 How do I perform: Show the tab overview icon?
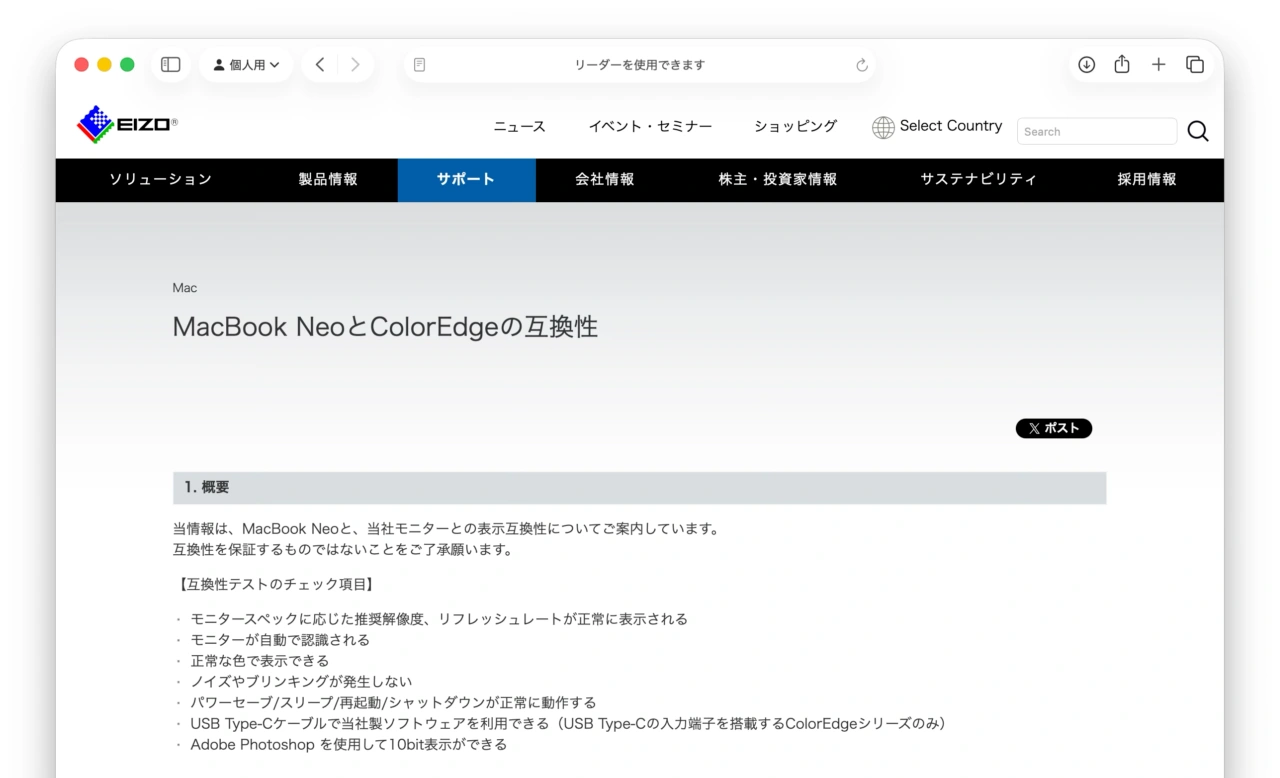coord(1195,65)
